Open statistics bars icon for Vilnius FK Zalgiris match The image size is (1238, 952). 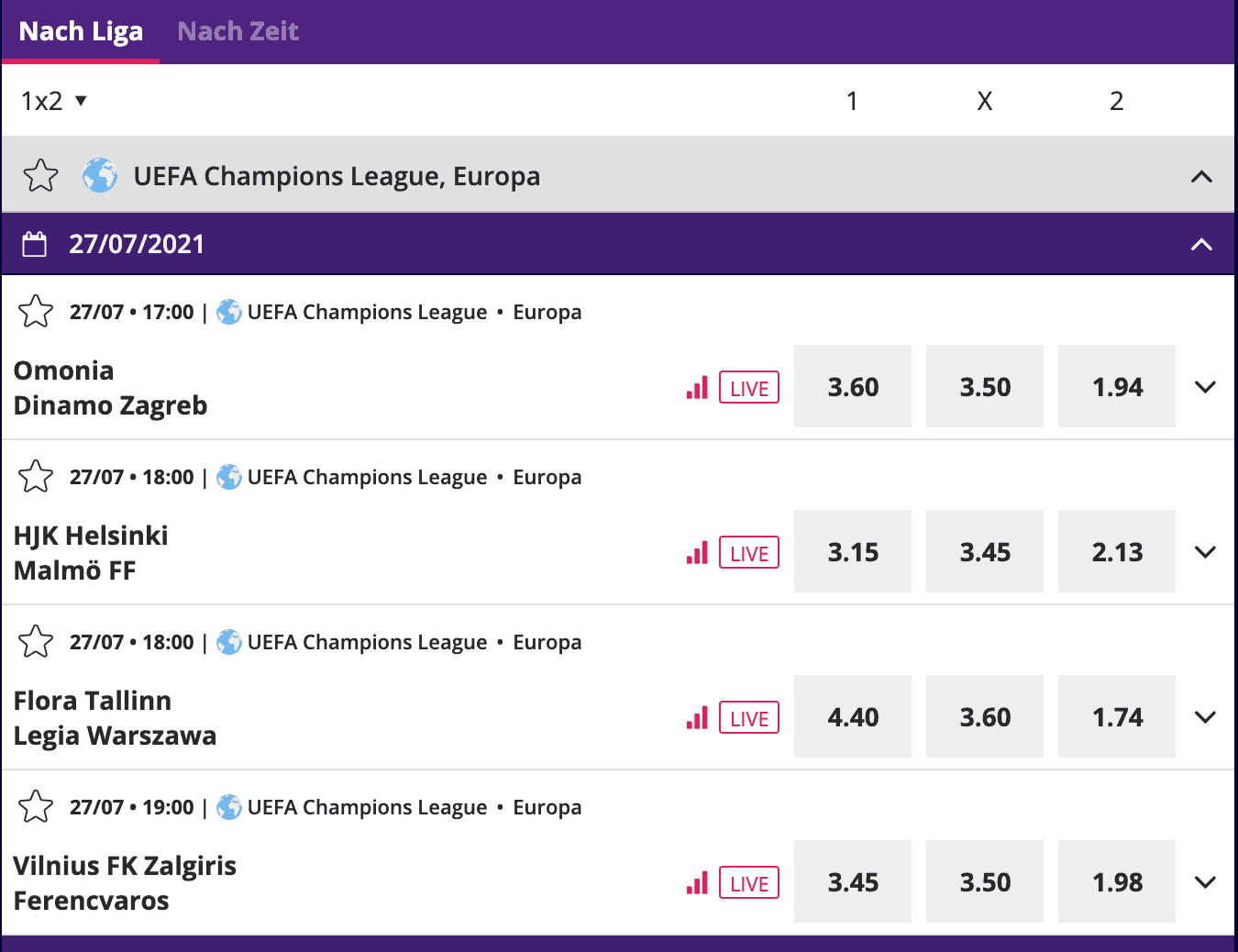(697, 882)
